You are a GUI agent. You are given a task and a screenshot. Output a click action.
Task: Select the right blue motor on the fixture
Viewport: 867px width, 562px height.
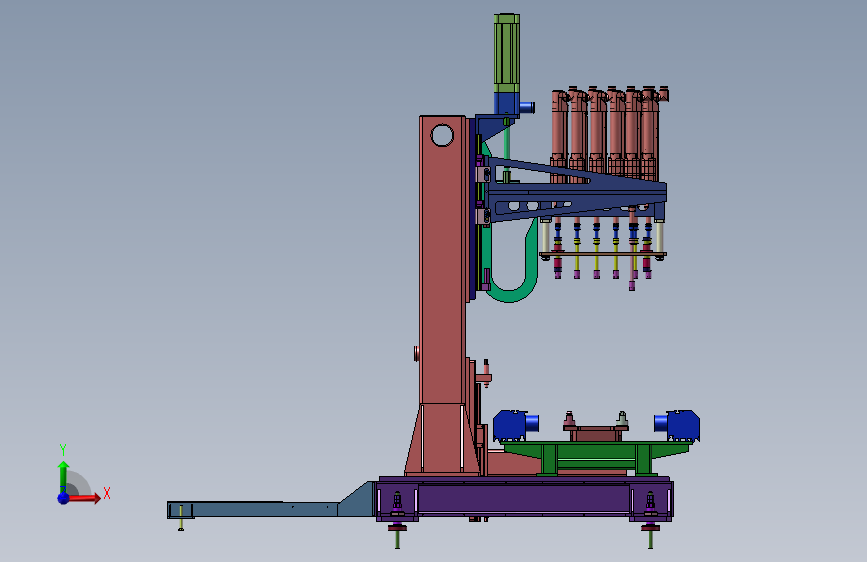(x=677, y=425)
